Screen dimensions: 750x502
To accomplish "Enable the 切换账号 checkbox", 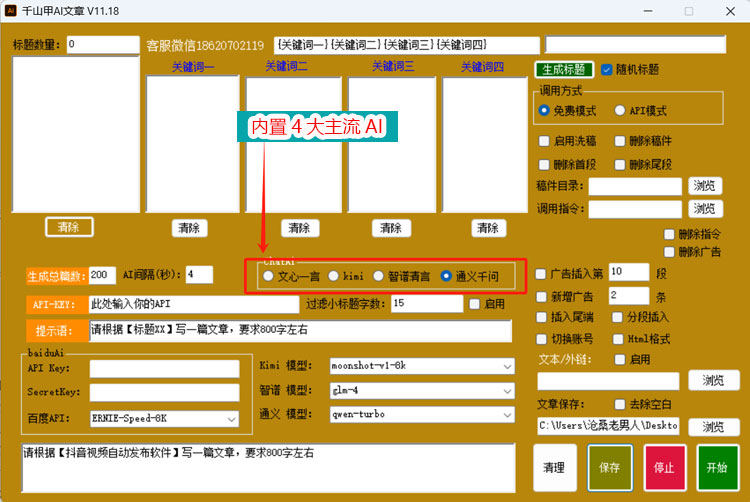I will (x=541, y=339).
